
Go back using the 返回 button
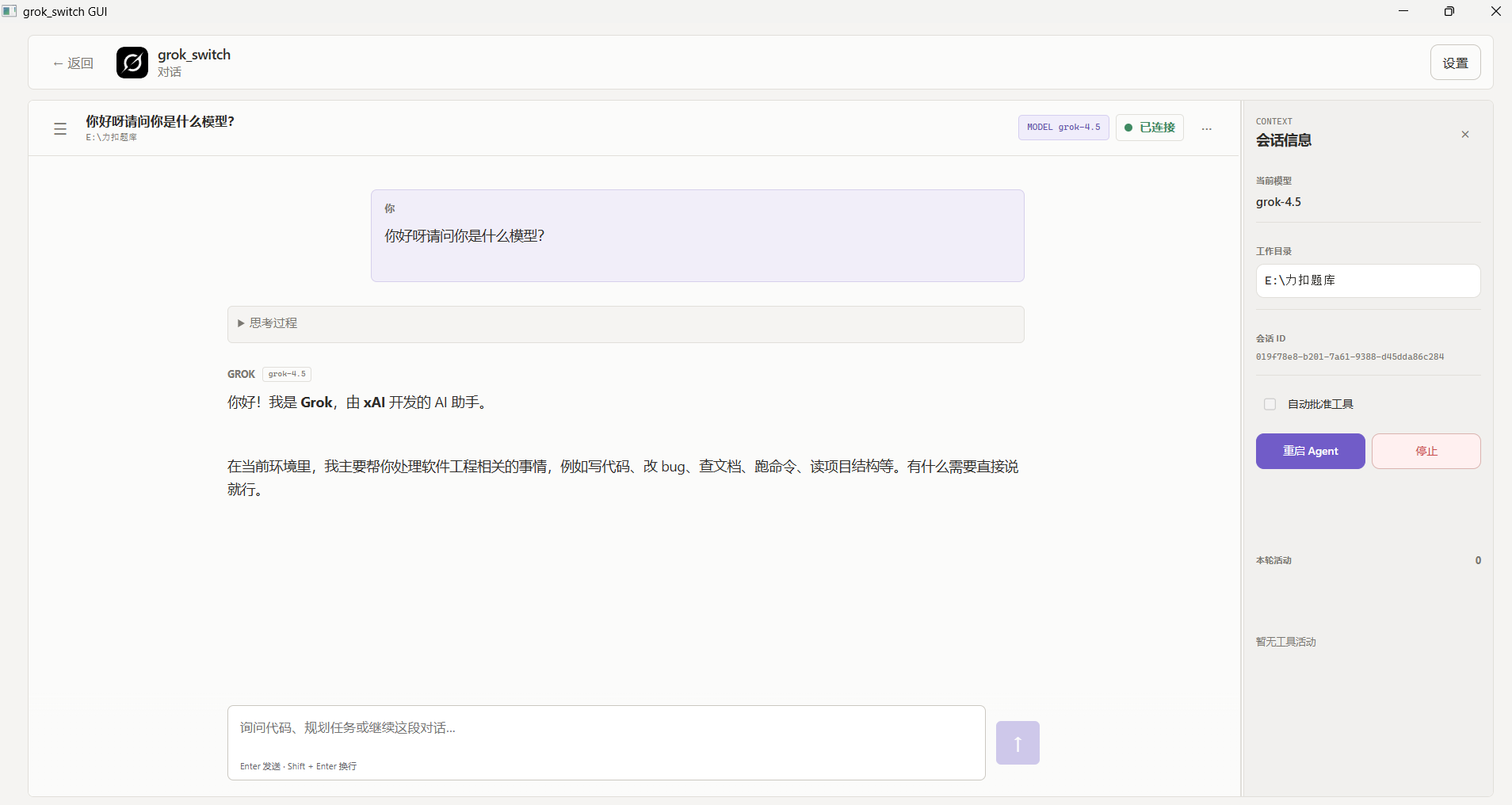tap(73, 63)
